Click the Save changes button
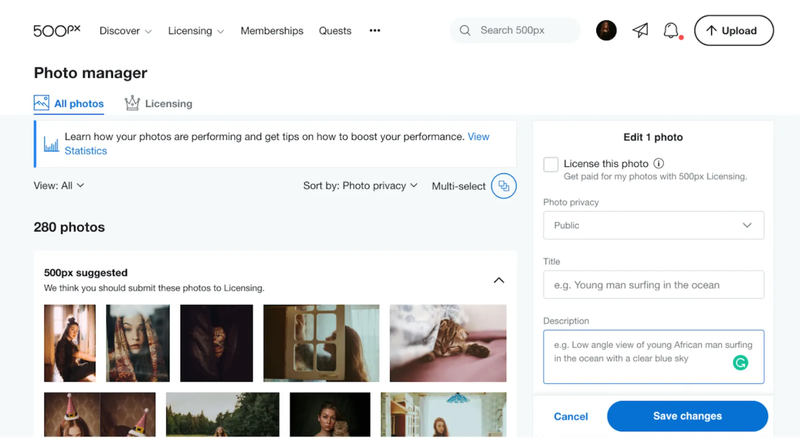800x445 pixels. [x=687, y=416]
